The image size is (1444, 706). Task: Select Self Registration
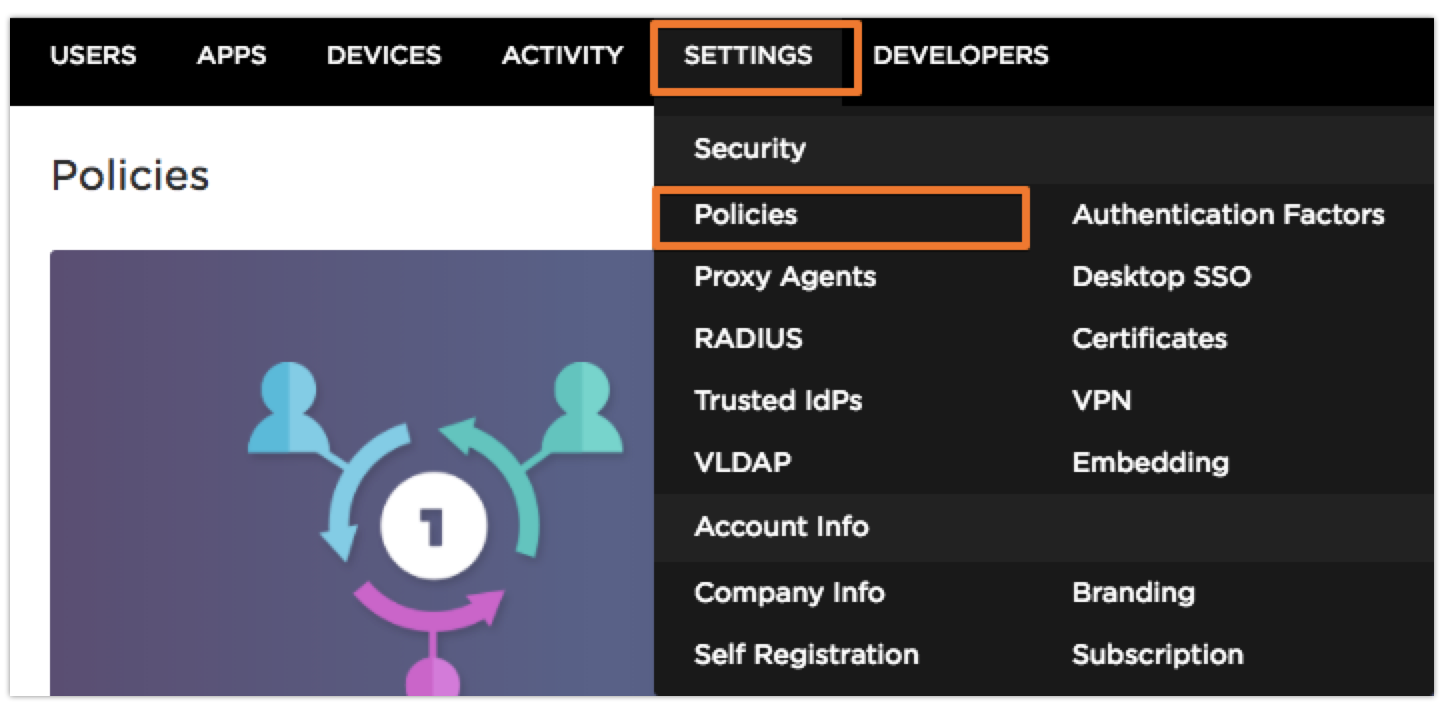(x=806, y=655)
